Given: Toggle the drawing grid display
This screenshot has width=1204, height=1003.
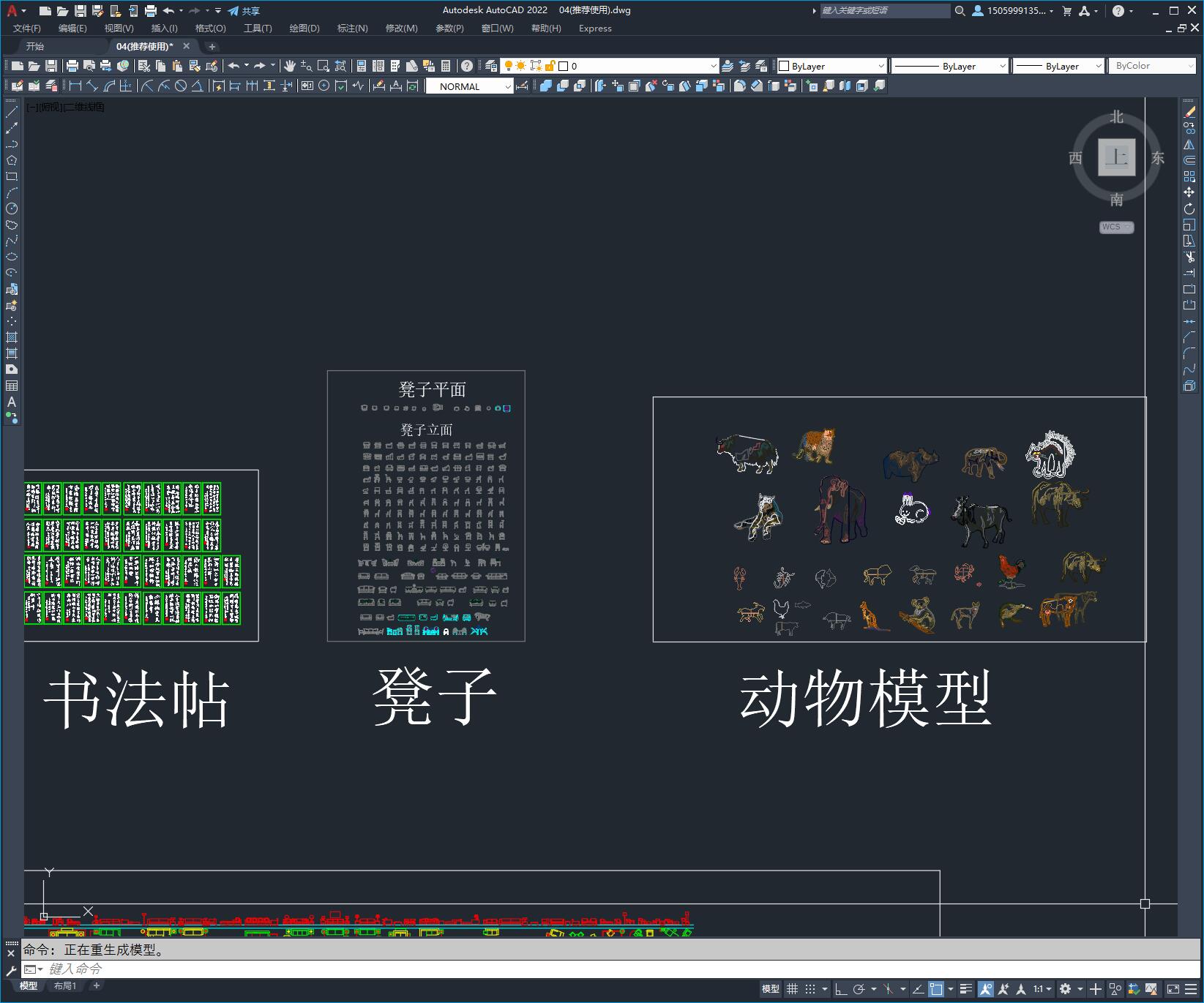Looking at the screenshot, I should (x=792, y=989).
